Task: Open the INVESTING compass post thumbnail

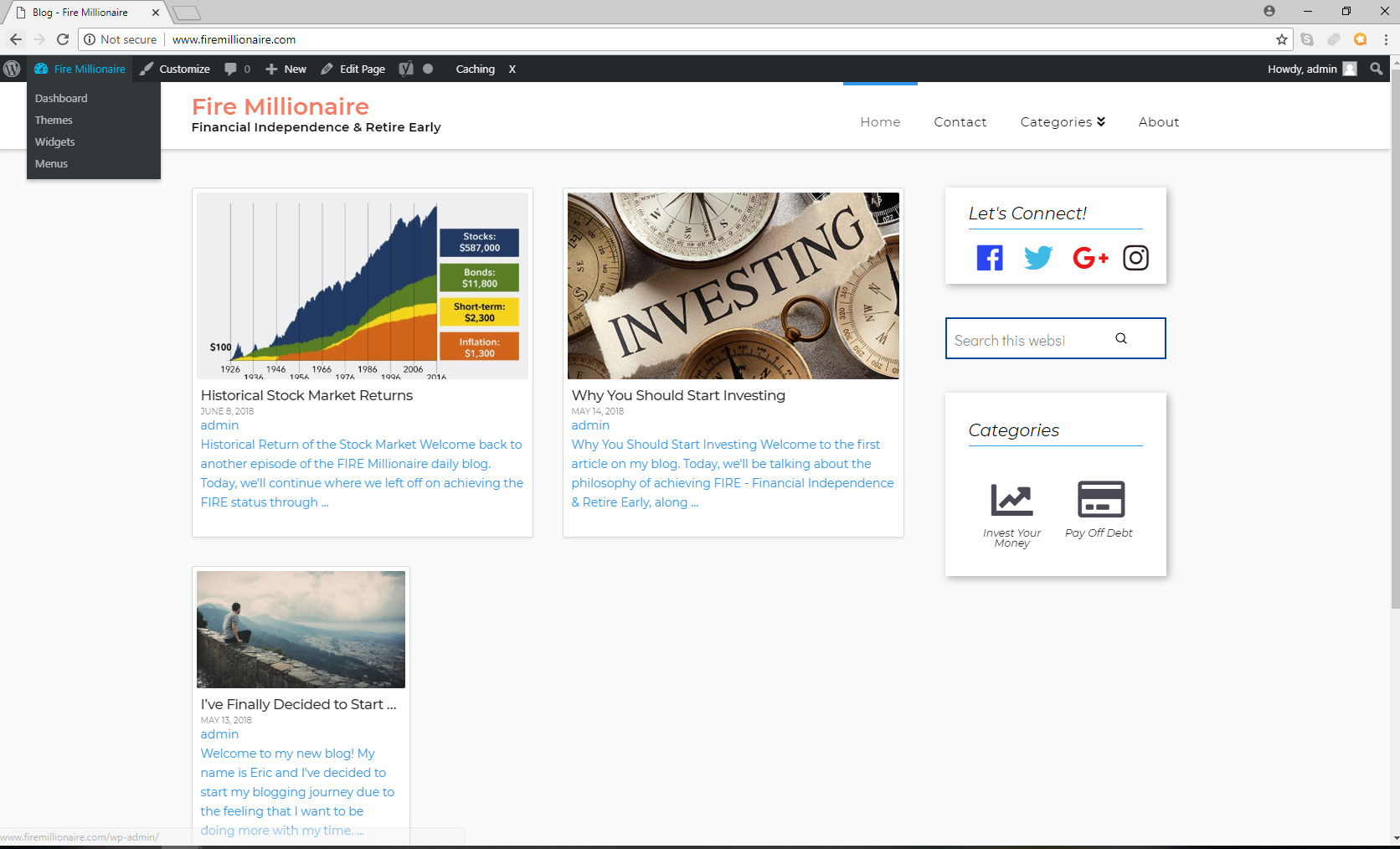Action: point(733,286)
